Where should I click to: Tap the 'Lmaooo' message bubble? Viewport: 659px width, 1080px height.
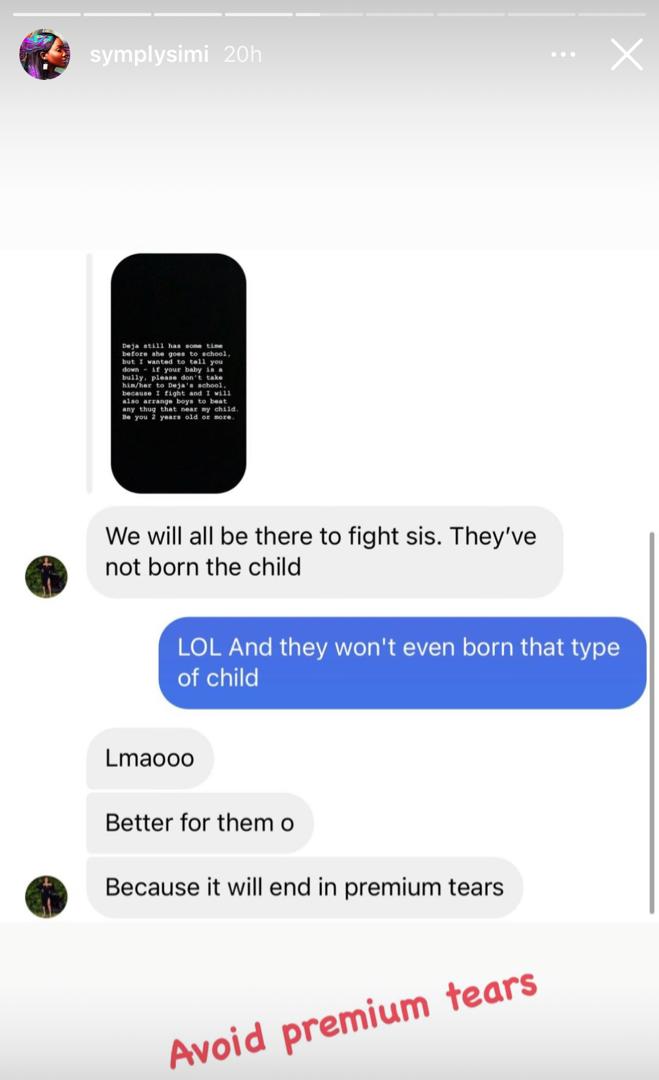pos(149,758)
